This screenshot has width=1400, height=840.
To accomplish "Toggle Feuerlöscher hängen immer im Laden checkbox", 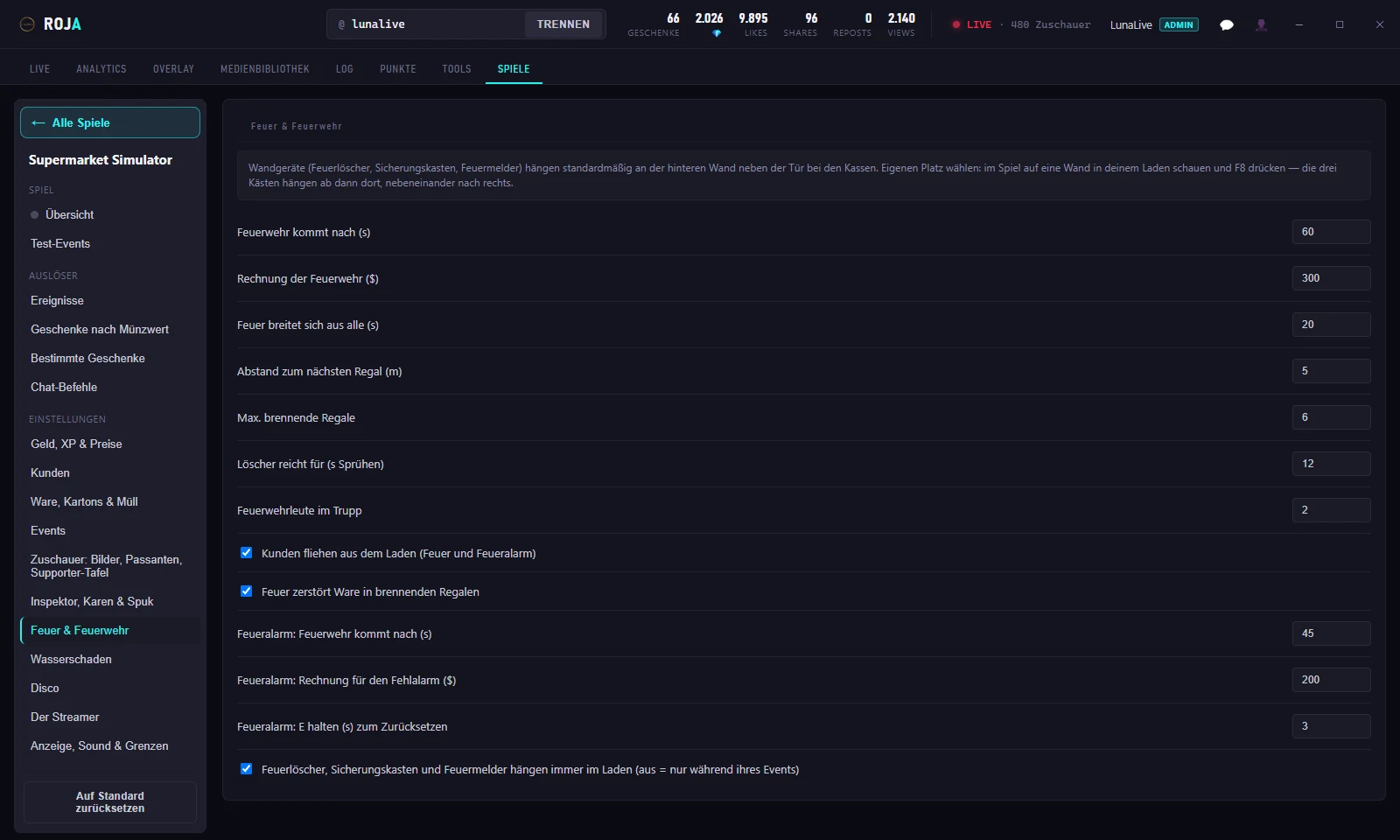I will coord(247,769).
